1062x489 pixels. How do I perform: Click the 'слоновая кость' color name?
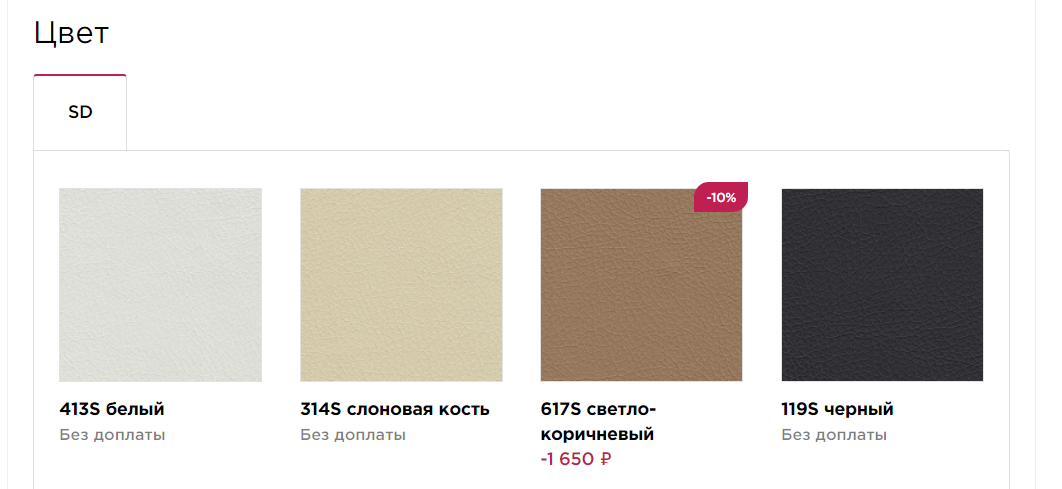tap(419, 409)
